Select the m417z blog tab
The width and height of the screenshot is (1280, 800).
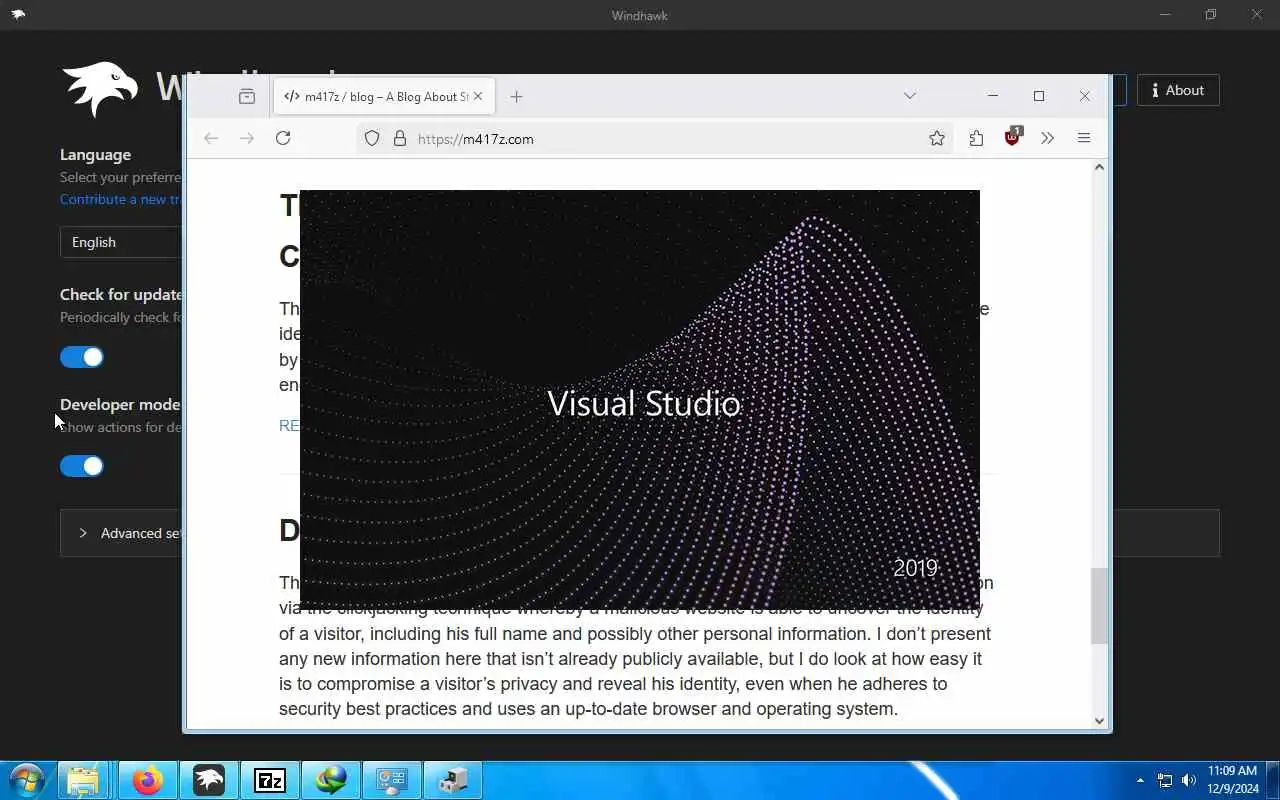coord(384,96)
